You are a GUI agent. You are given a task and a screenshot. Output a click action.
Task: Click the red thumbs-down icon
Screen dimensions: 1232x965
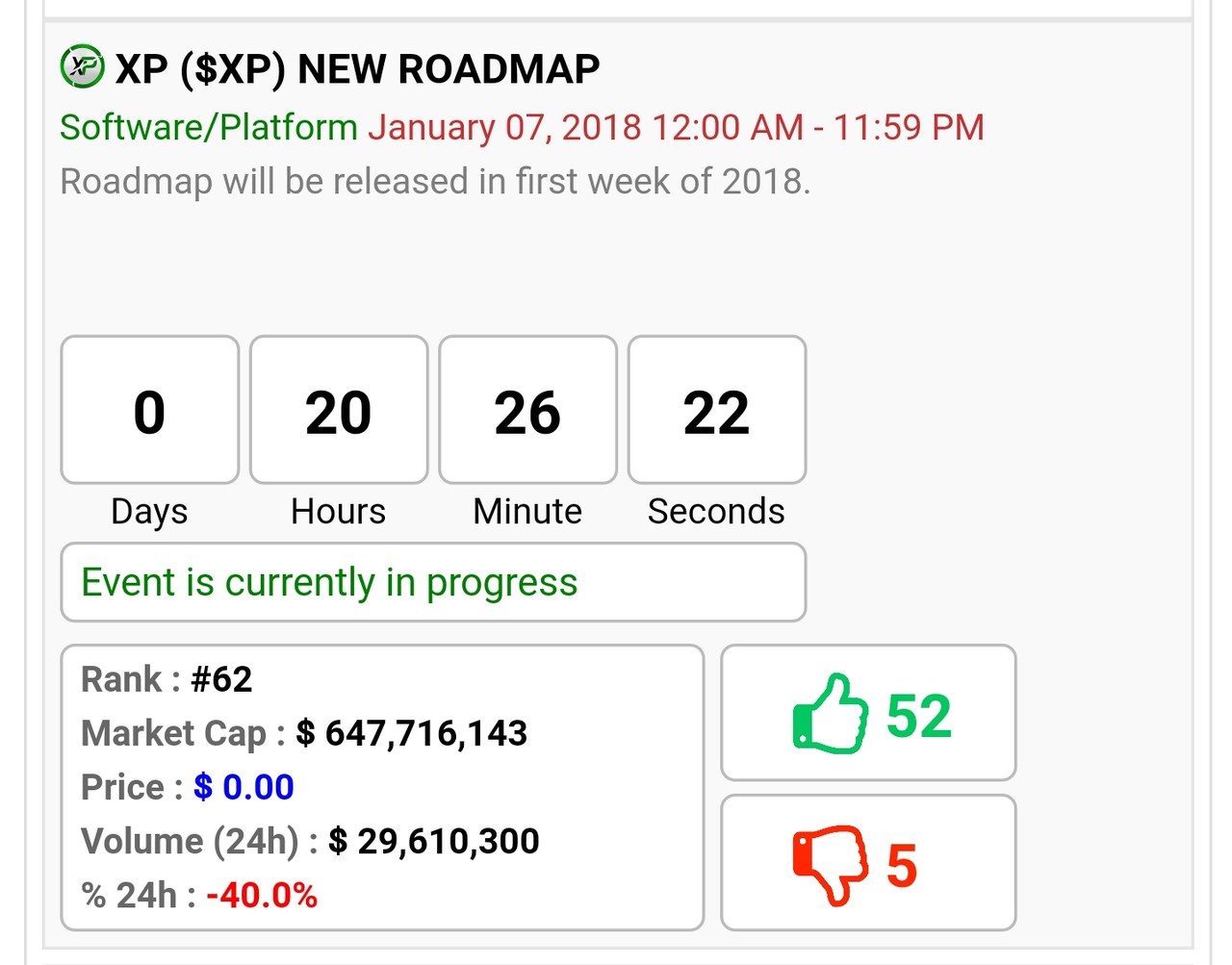point(830,863)
